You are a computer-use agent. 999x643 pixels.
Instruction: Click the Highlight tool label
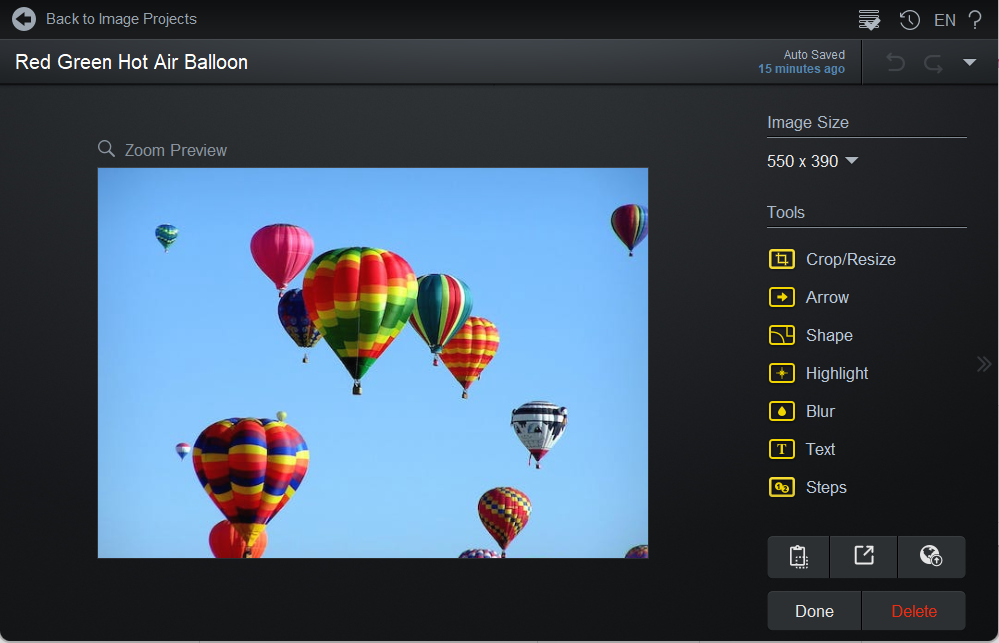click(837, 373)
